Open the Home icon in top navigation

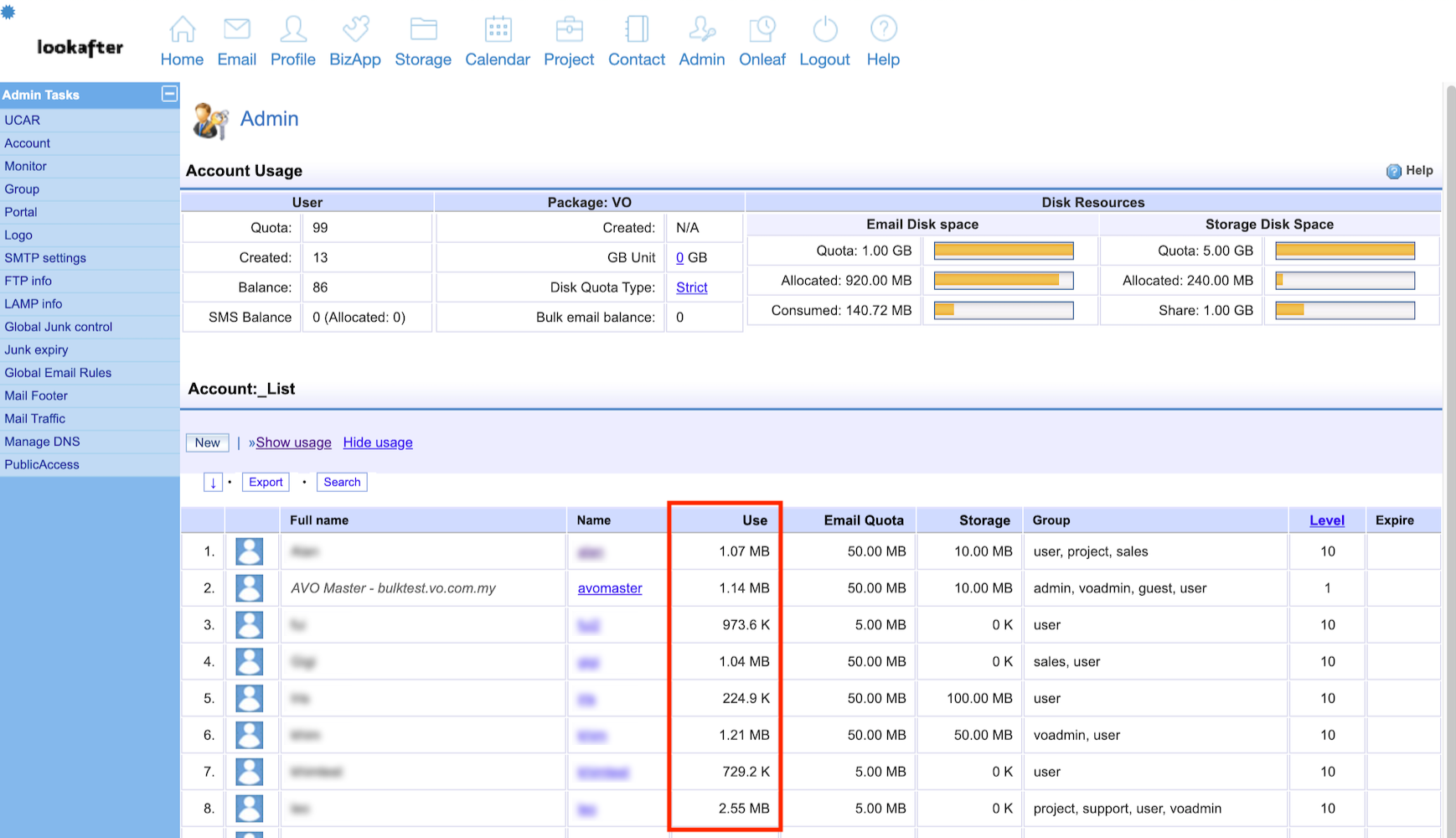tap(182, 30)
